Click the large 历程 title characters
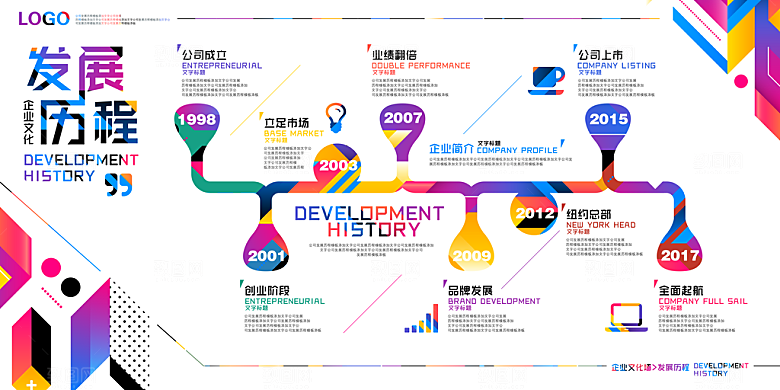The height and width of the screenshot is (390, 780). point(90,122)
